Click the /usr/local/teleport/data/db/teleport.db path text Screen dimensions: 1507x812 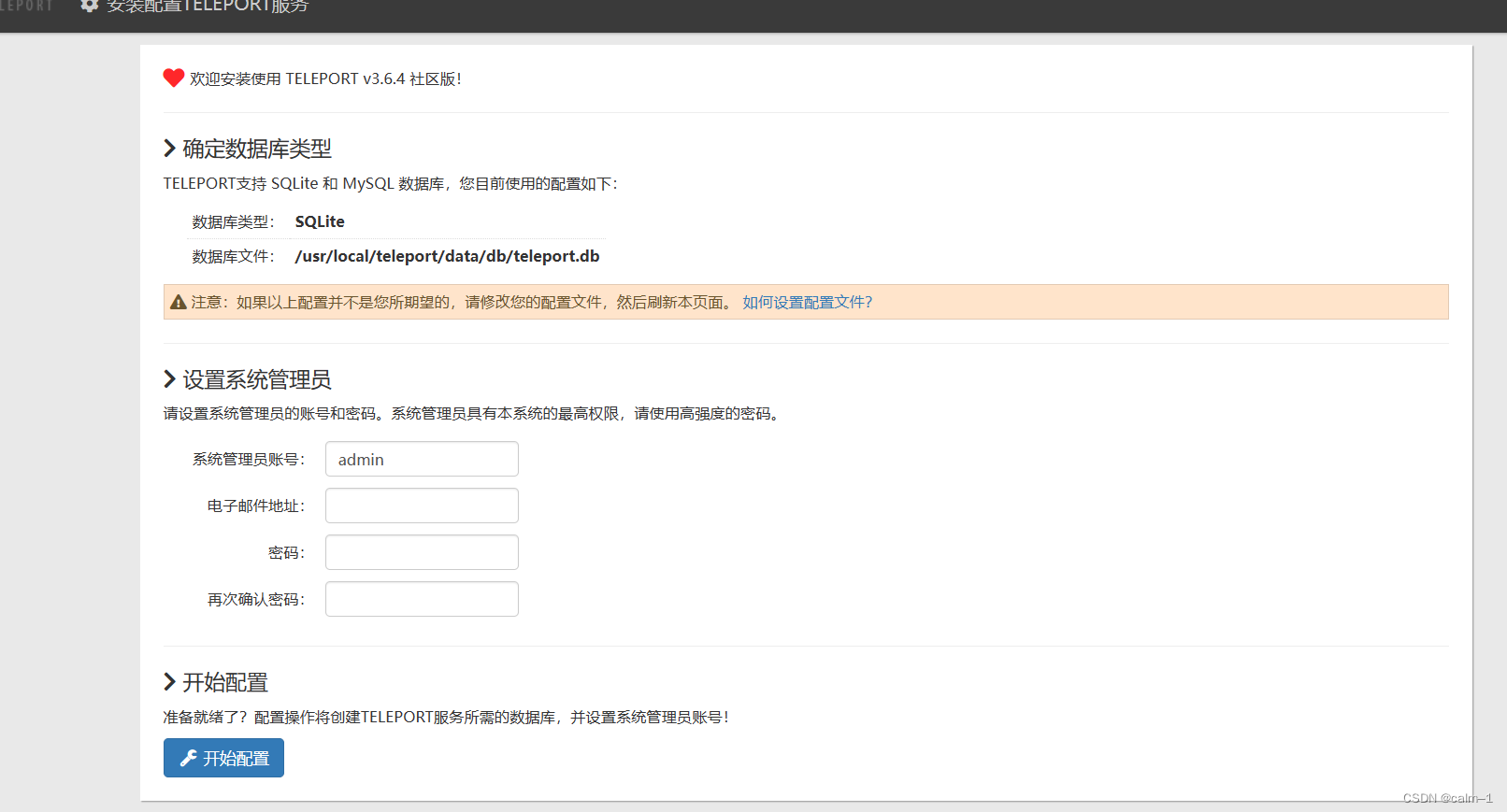click(x=447, y=256)
